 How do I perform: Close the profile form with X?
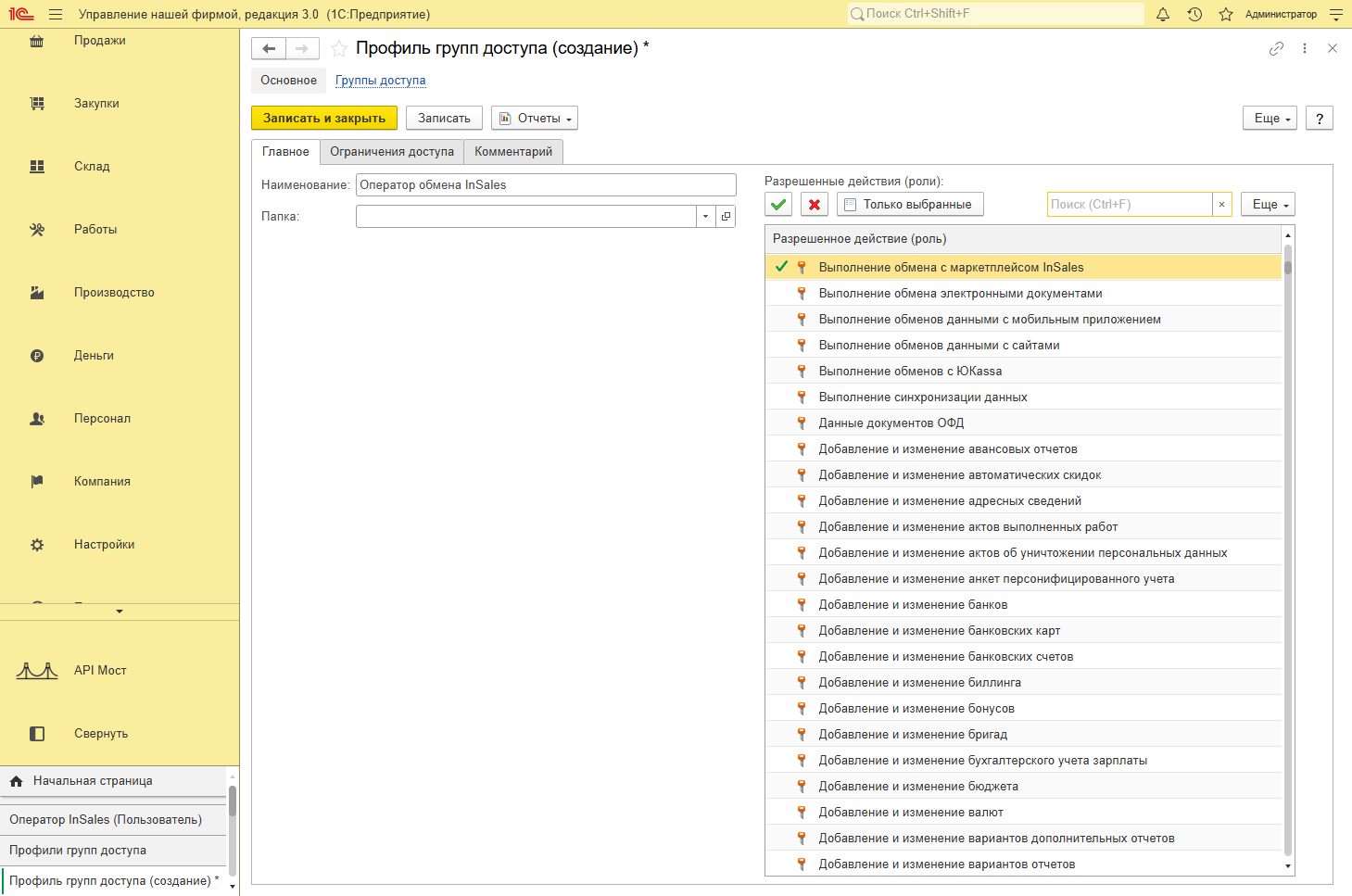click(x=1333, y=48)
